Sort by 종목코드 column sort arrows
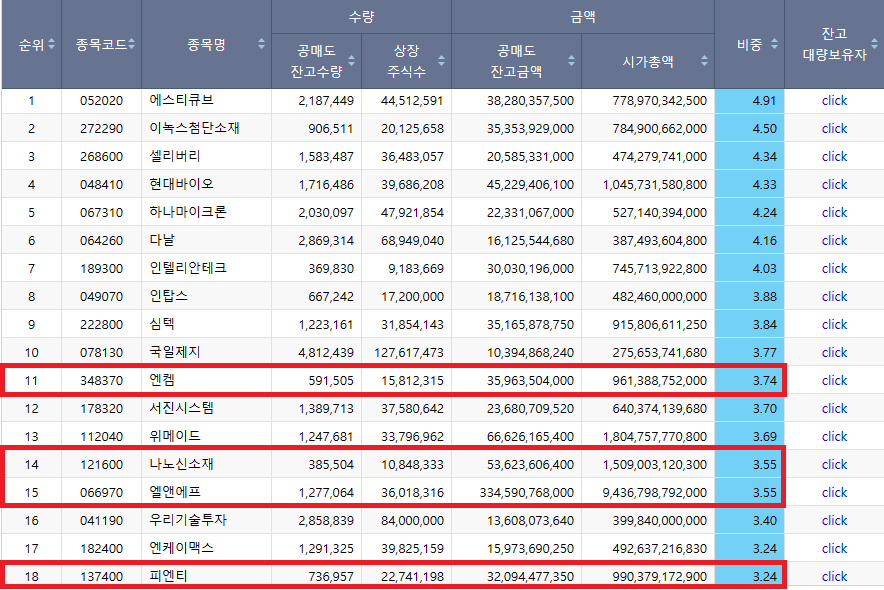Image resolution: width=884 pixels, height=590 pixels. pos(131,44)
